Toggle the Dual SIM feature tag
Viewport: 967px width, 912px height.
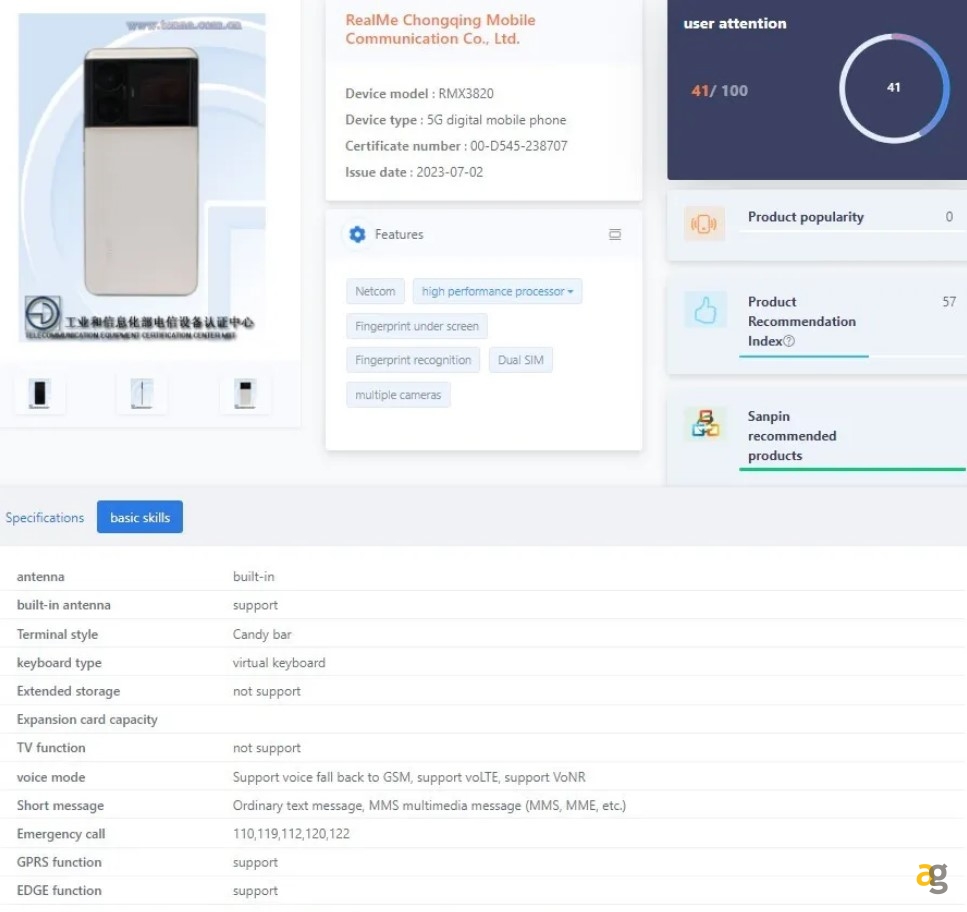pyautogui.click(x=520, y=360)
